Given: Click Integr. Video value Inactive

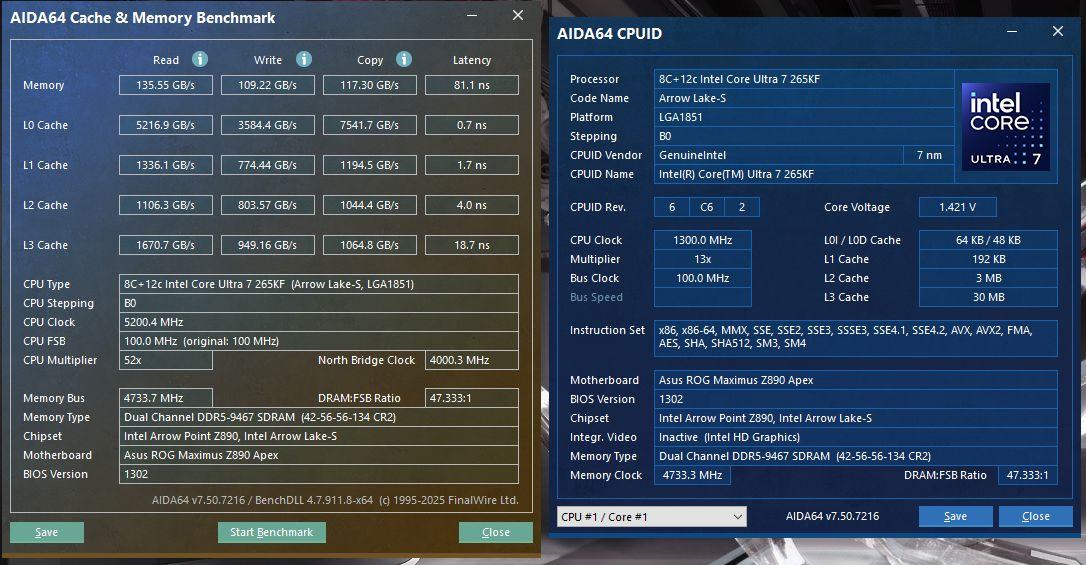Looking at the screenshot, I should [855, 438].
